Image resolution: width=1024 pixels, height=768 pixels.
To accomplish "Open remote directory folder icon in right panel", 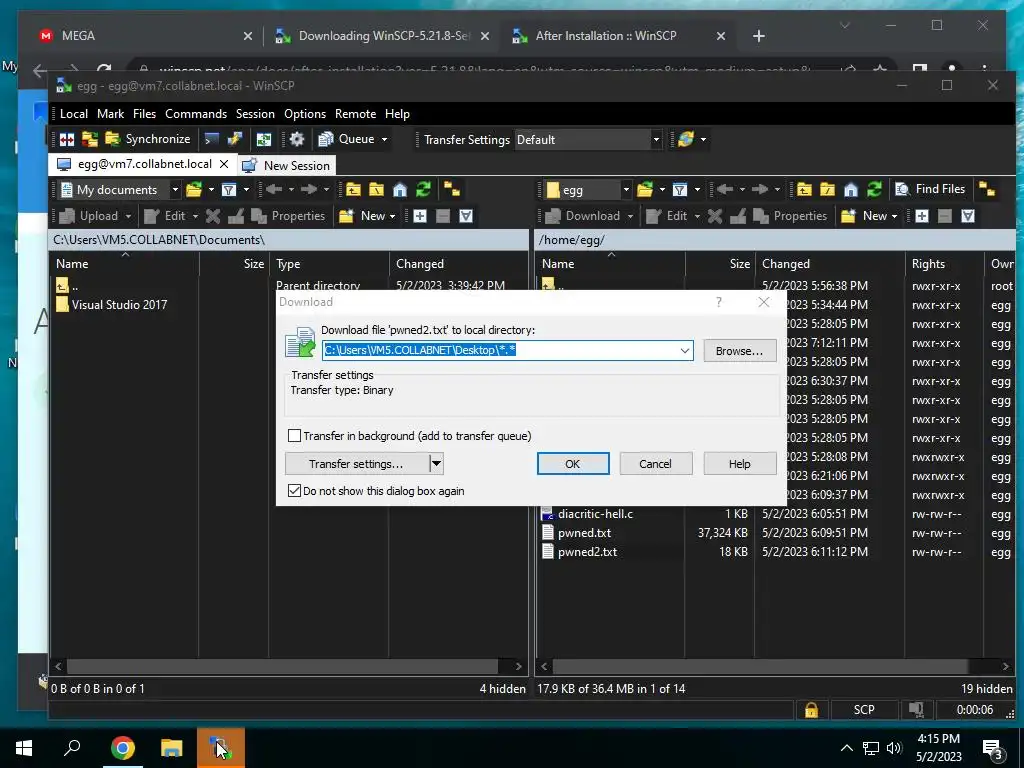I will pyautogui.click(x=645, y=190).
